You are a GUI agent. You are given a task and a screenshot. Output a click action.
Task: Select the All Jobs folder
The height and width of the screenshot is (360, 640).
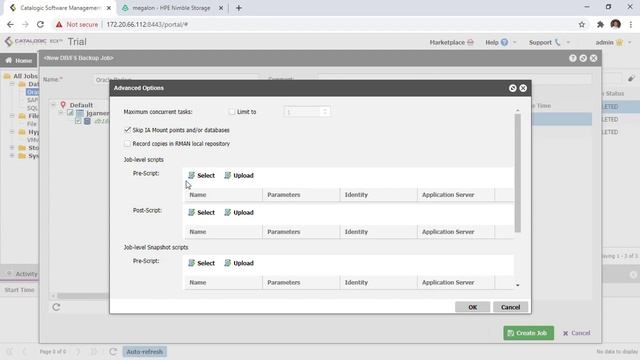click(x=21, y=76)
